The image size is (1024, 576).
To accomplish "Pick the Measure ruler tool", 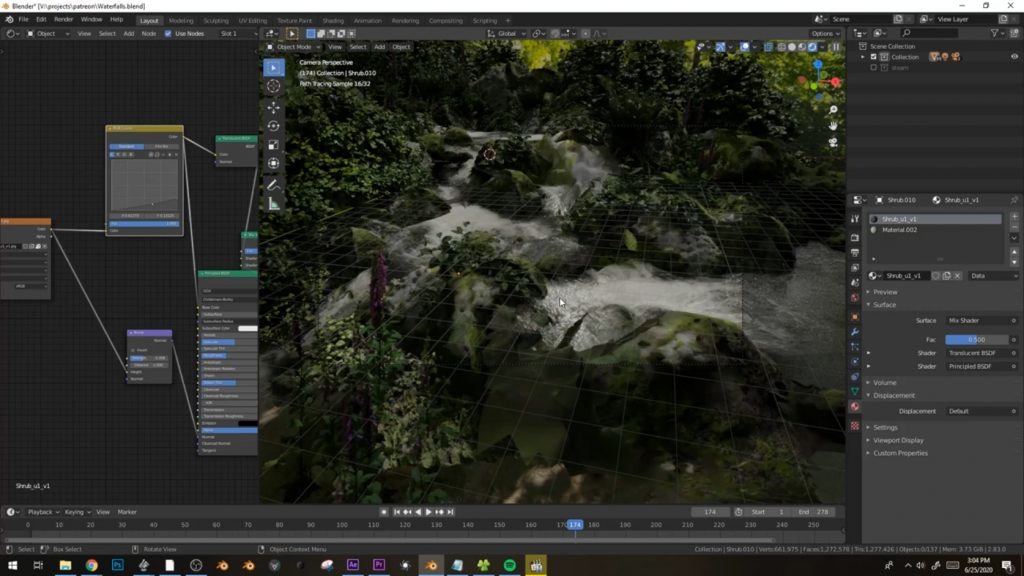I will 274,204.
